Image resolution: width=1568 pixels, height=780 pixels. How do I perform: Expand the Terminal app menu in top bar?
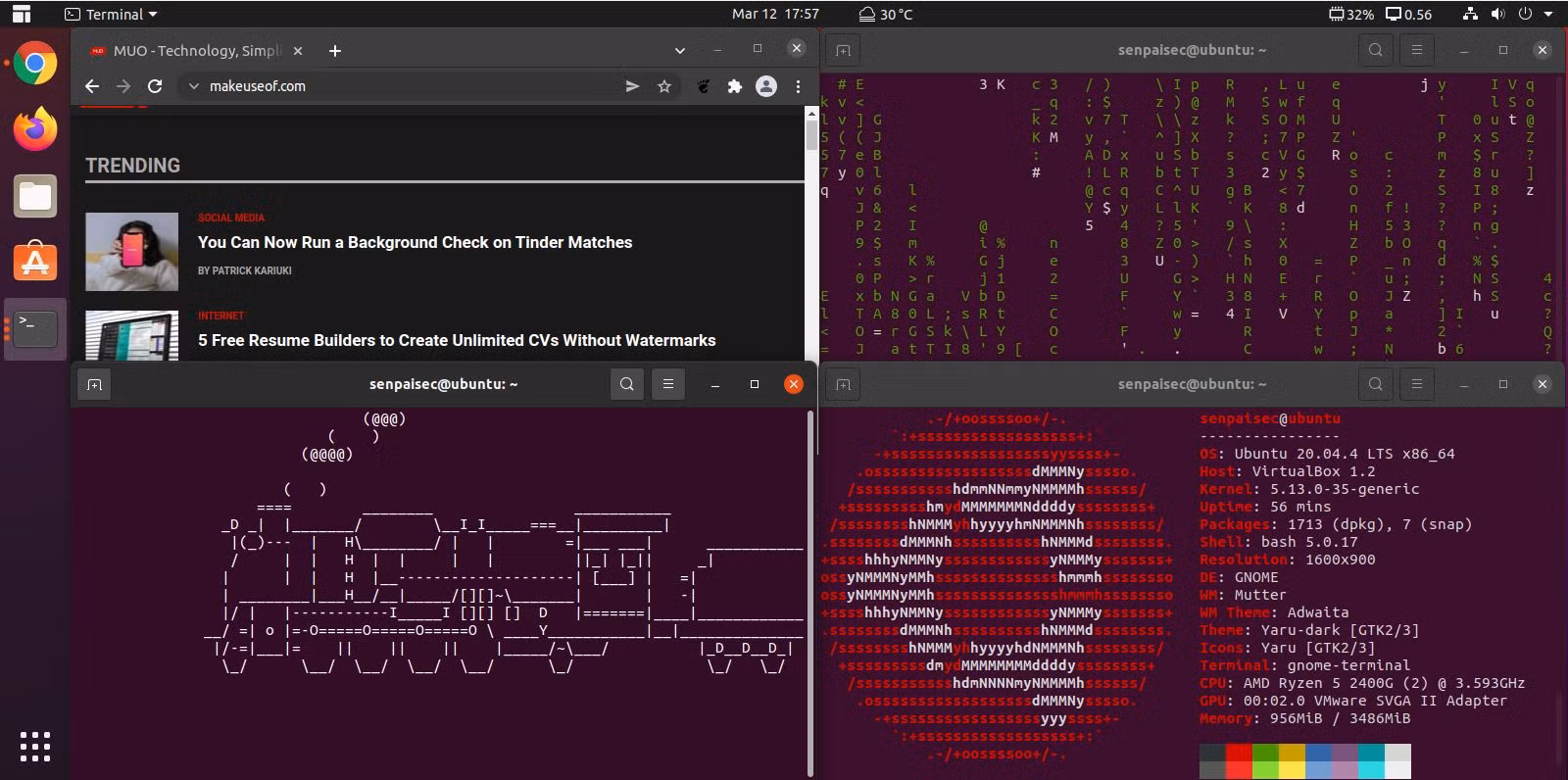[x=111, y=14]
